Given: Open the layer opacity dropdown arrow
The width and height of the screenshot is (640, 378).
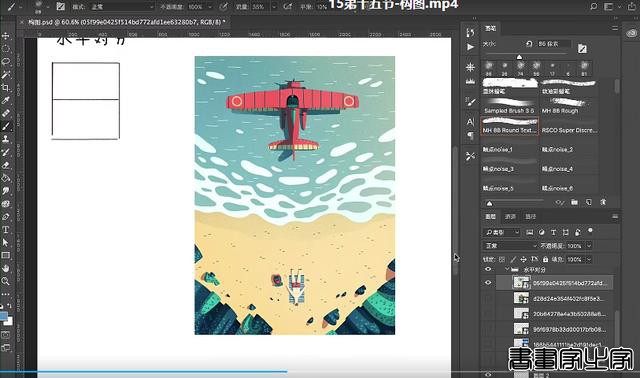Looking at the screenshot, I should [x=589, y=246].
